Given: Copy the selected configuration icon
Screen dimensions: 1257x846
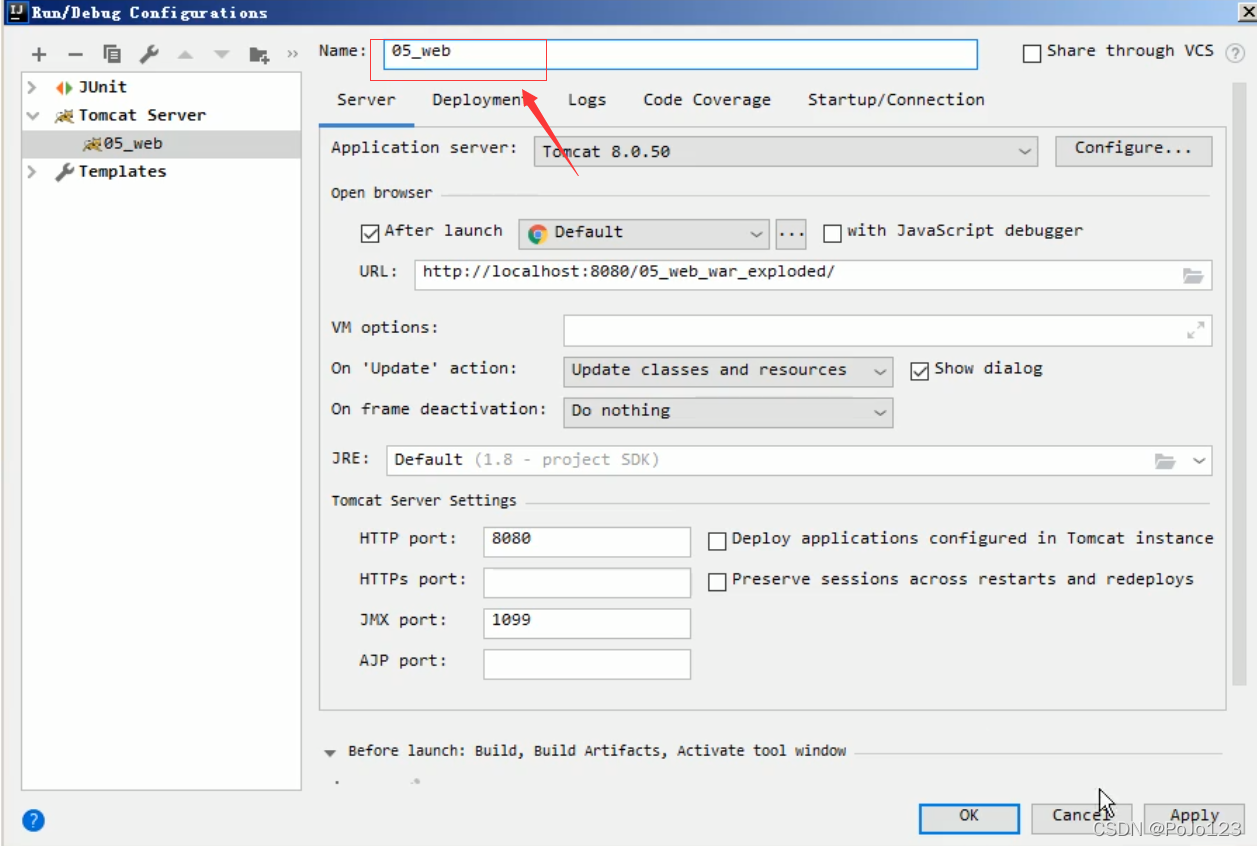Looking at the screenshot, I should (x=112, y=54).
